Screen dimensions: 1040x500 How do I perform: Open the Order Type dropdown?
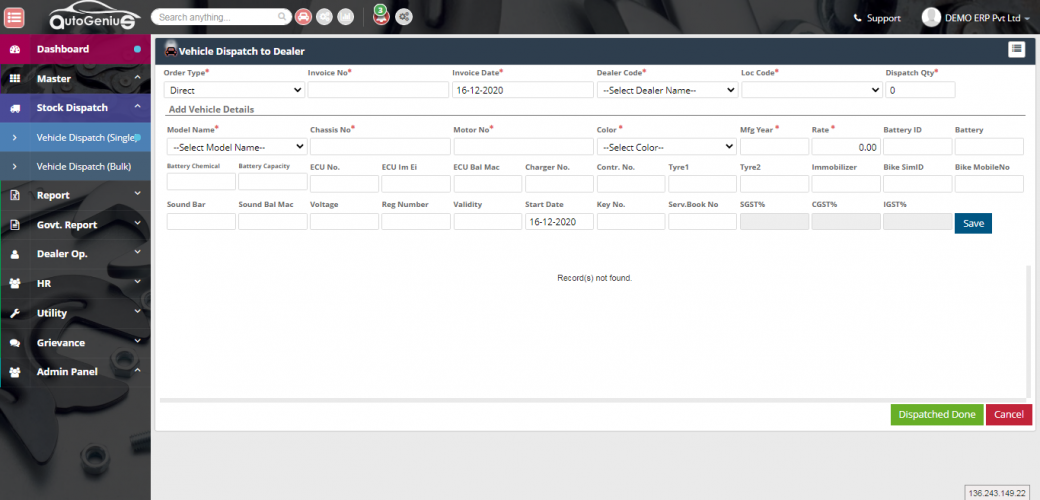coord(234,90)
